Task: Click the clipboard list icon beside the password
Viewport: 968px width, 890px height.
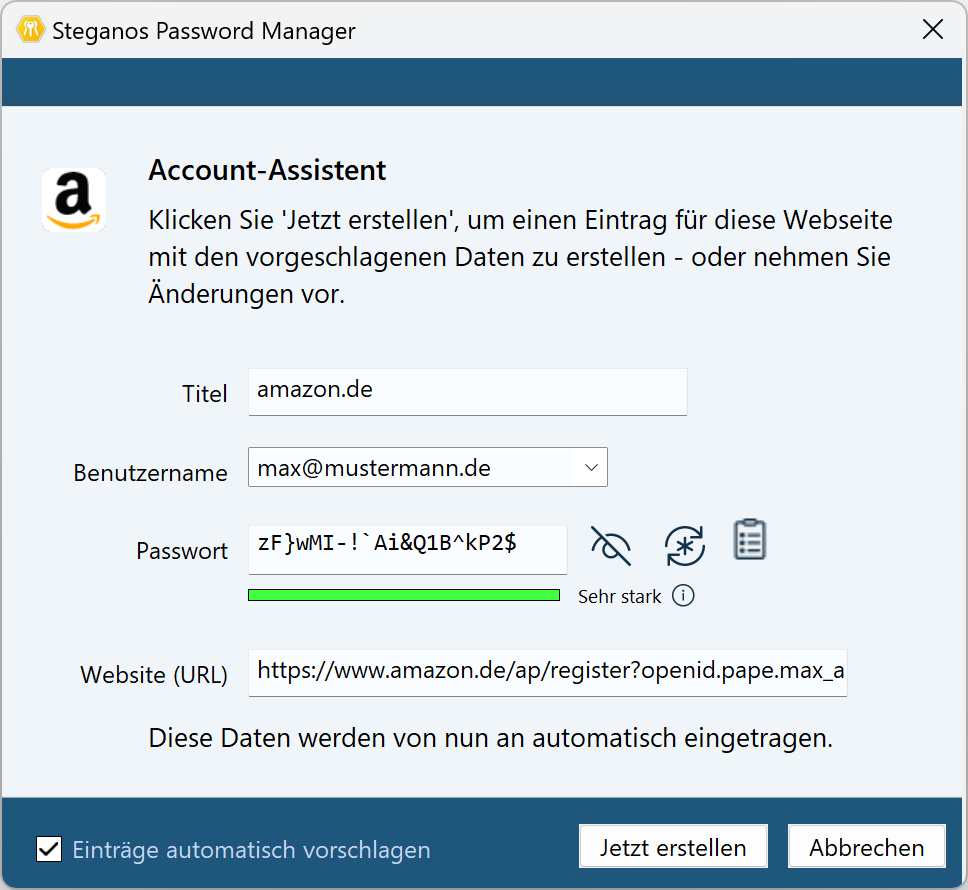Action: (x=750, y=540)
